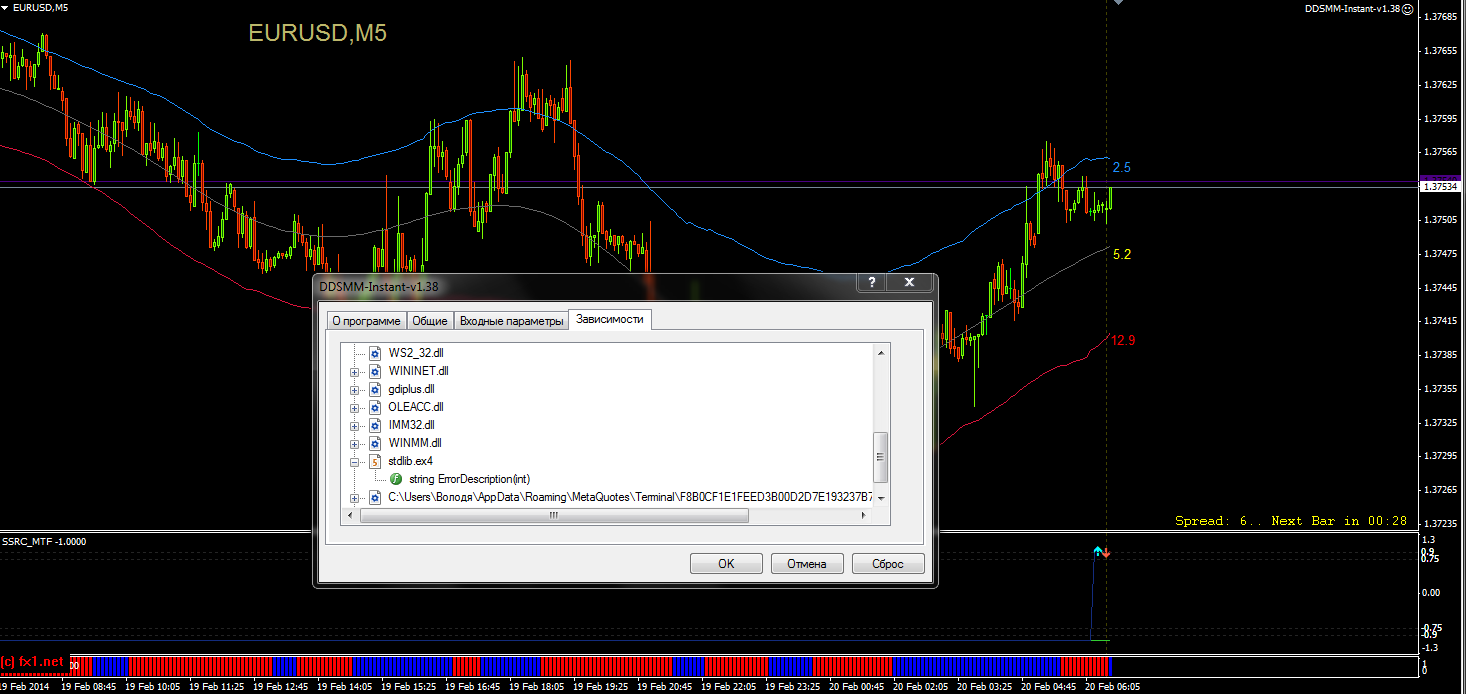The height and width of the screenshot is (694, 1466).
Task: Click the DDSMM-Instant-v1.38 label at chart corner
Action: [1352, 8]
